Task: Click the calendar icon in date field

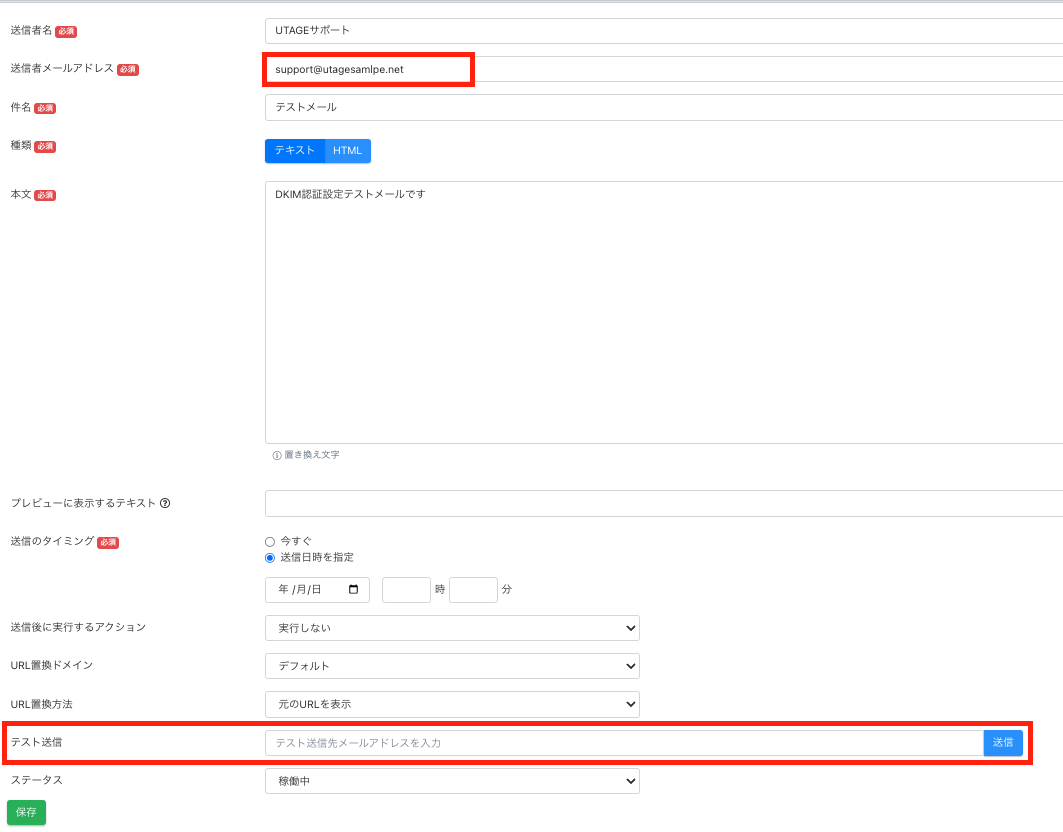Action: [x=353, y=590]
